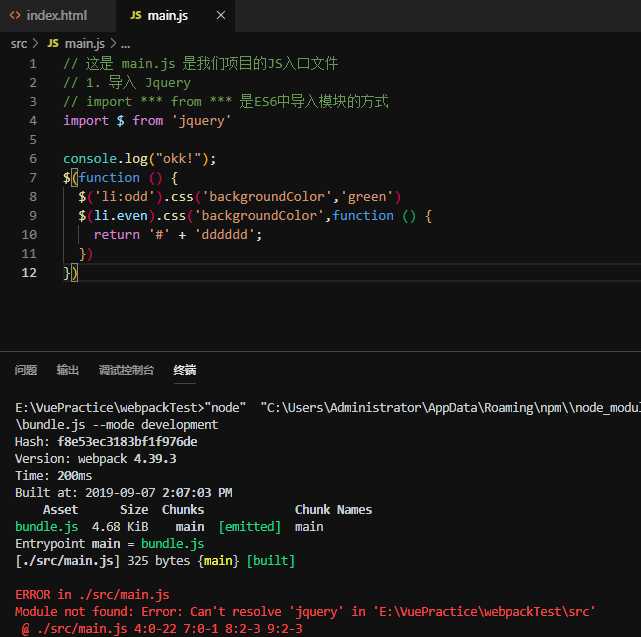Click the HTML file icon on index.html tab

point(15,16)
